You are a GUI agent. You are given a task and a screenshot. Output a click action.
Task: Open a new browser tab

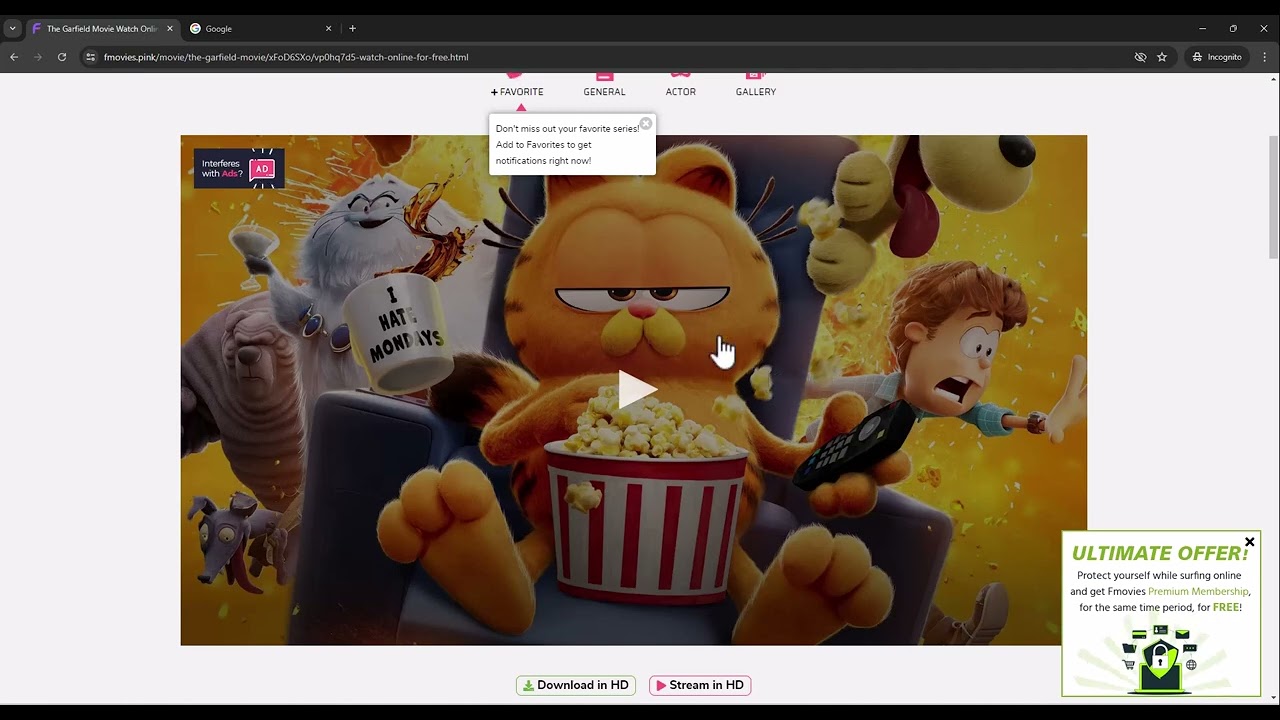click(352, 29)
